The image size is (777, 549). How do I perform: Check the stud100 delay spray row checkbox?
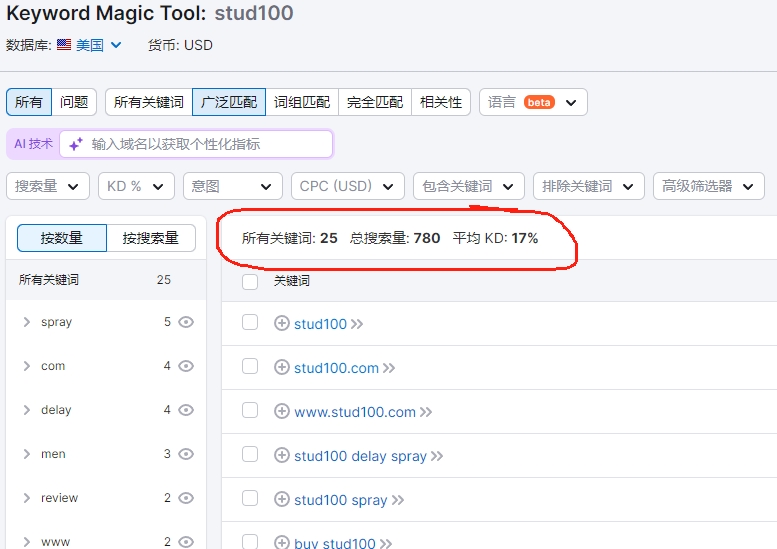tap(250, 454)
